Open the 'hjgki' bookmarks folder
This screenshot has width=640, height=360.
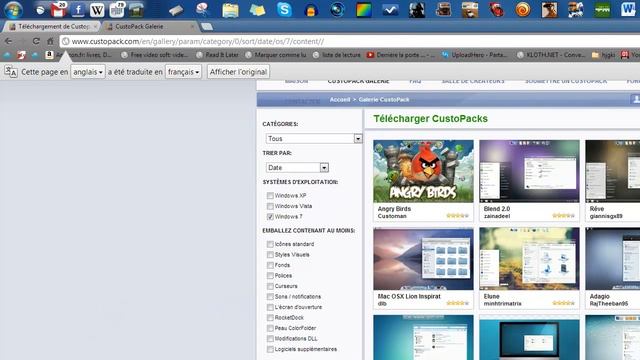pos(603,55)
